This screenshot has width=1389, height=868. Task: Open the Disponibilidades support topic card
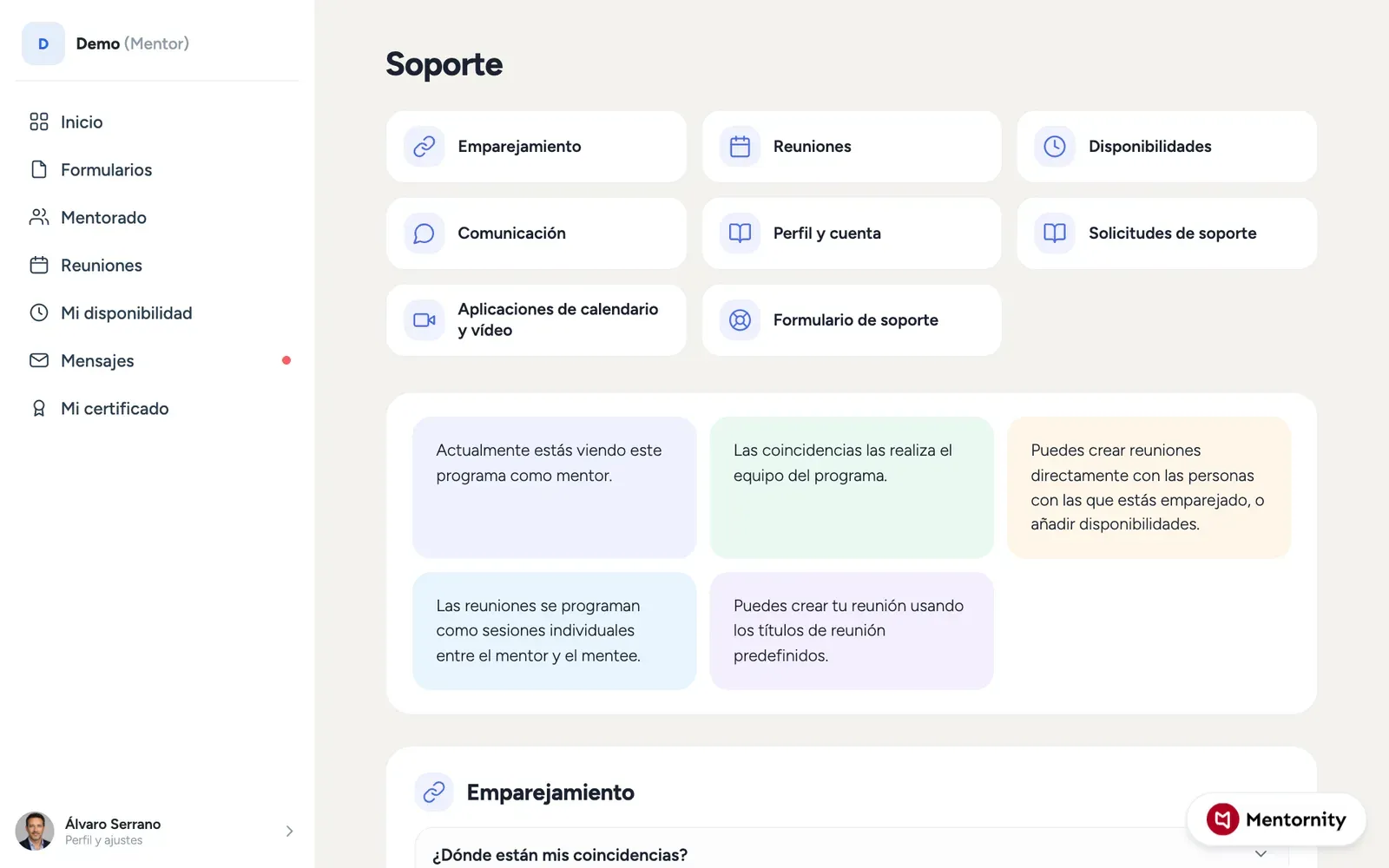1167,147
